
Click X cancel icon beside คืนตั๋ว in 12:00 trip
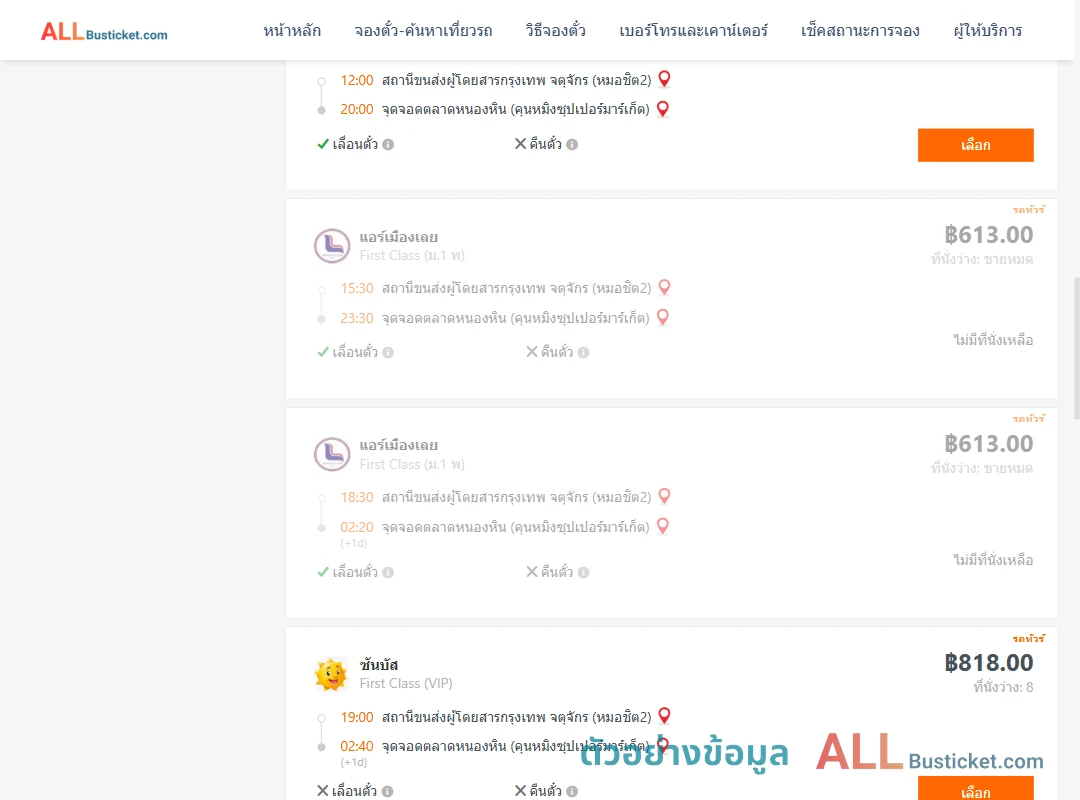tap(521, 143)
